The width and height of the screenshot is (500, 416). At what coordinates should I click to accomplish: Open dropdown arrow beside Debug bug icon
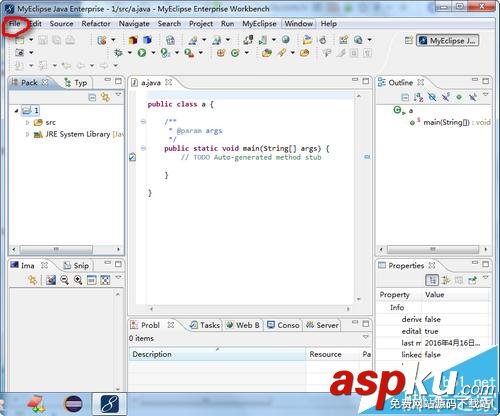click(x=129, y=53)
